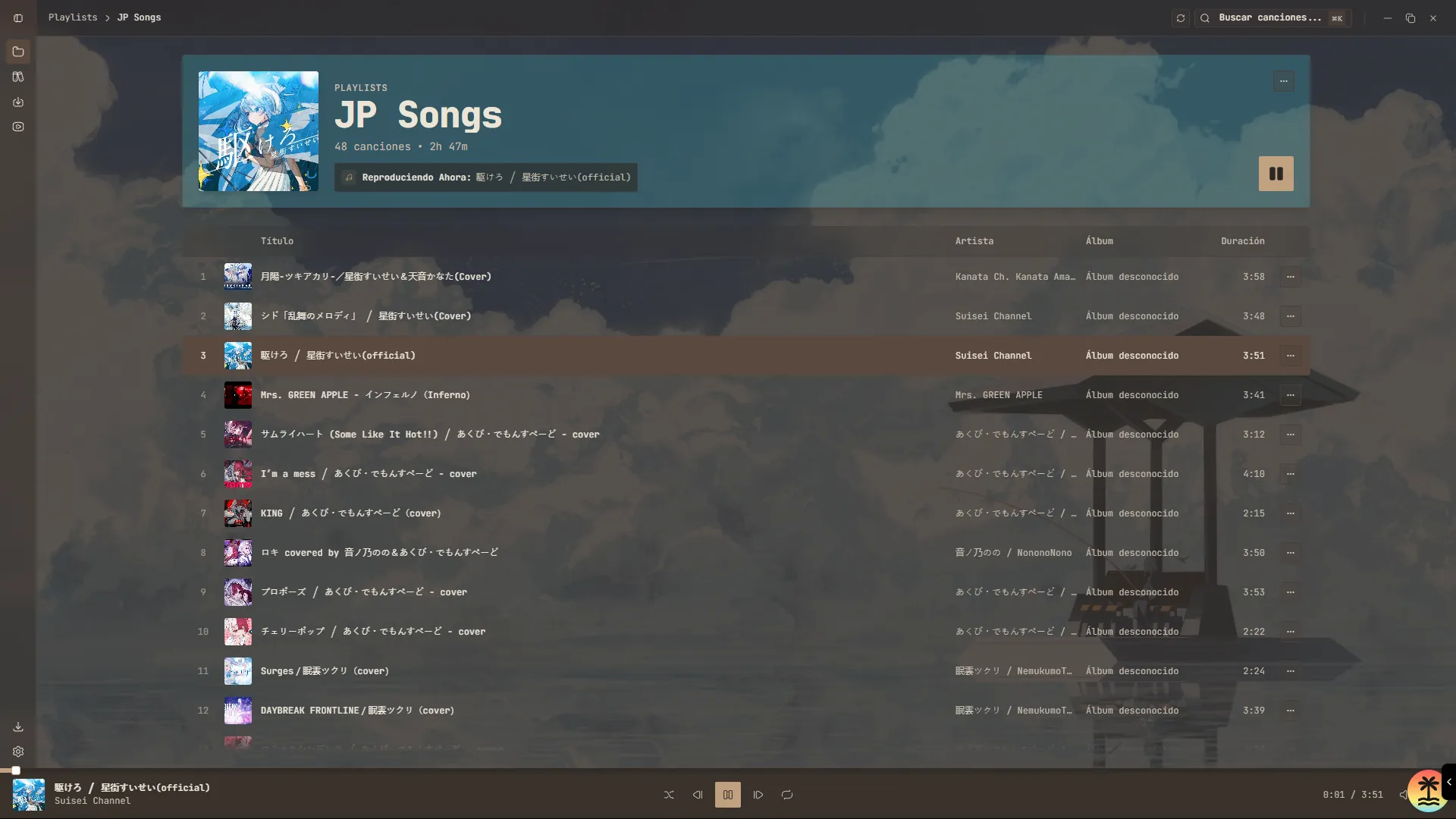Viewport: 1456px width, 819px height.
Task: Skip to the previous track
Action: [x=698, y=795]
